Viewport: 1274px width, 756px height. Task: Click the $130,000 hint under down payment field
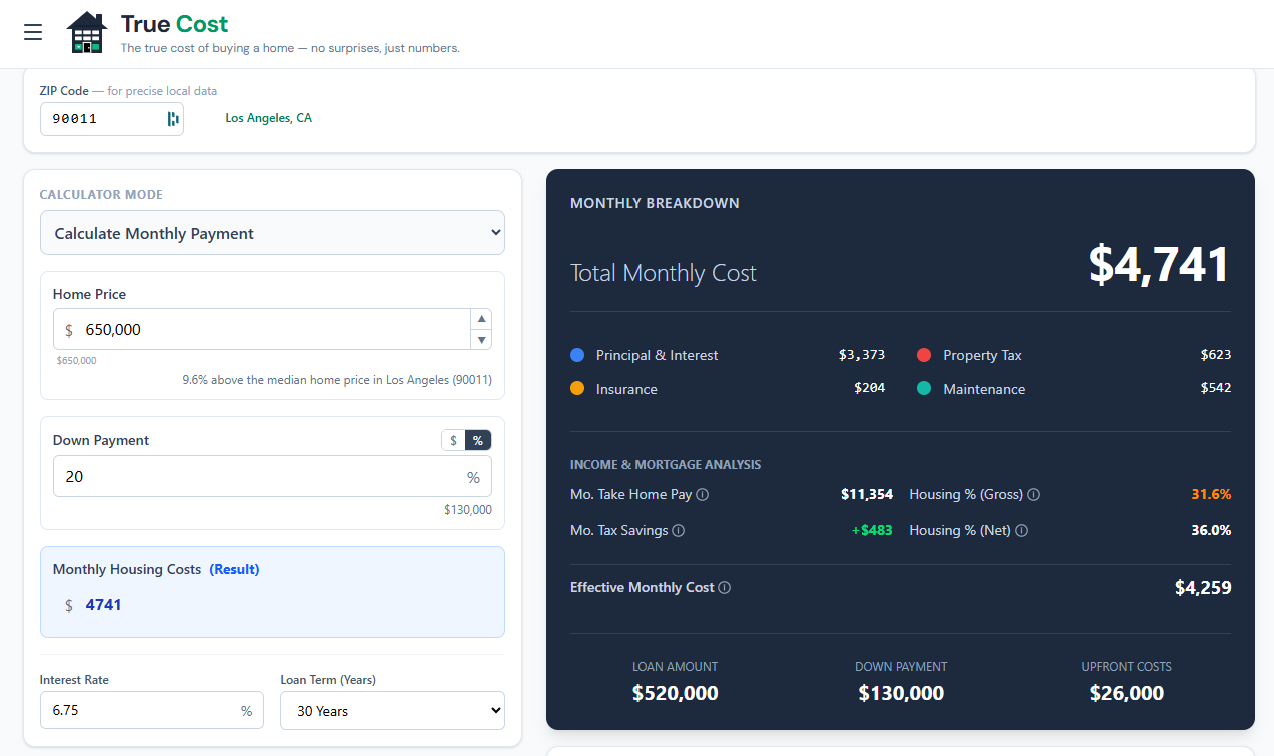pos(468,510)
